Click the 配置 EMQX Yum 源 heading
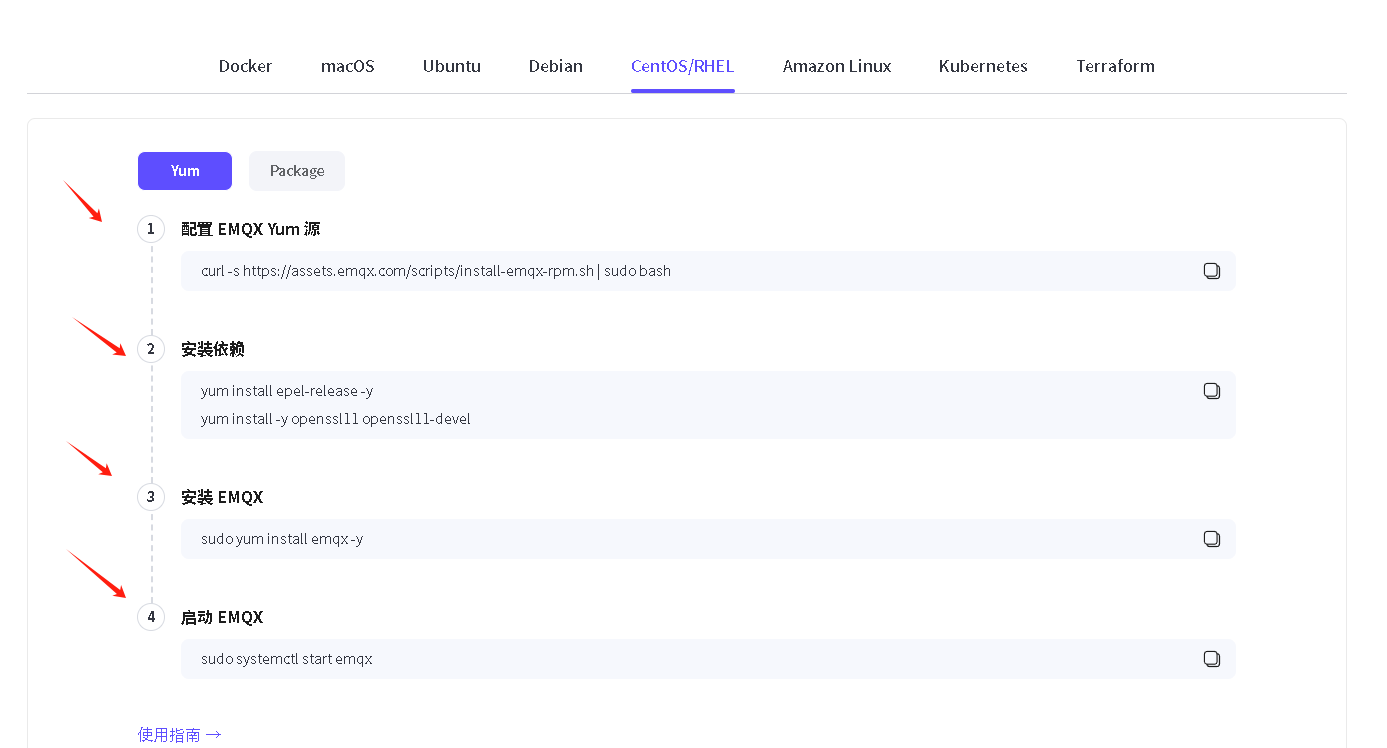This screenshot has height=748, width=1387. point(250,229)
